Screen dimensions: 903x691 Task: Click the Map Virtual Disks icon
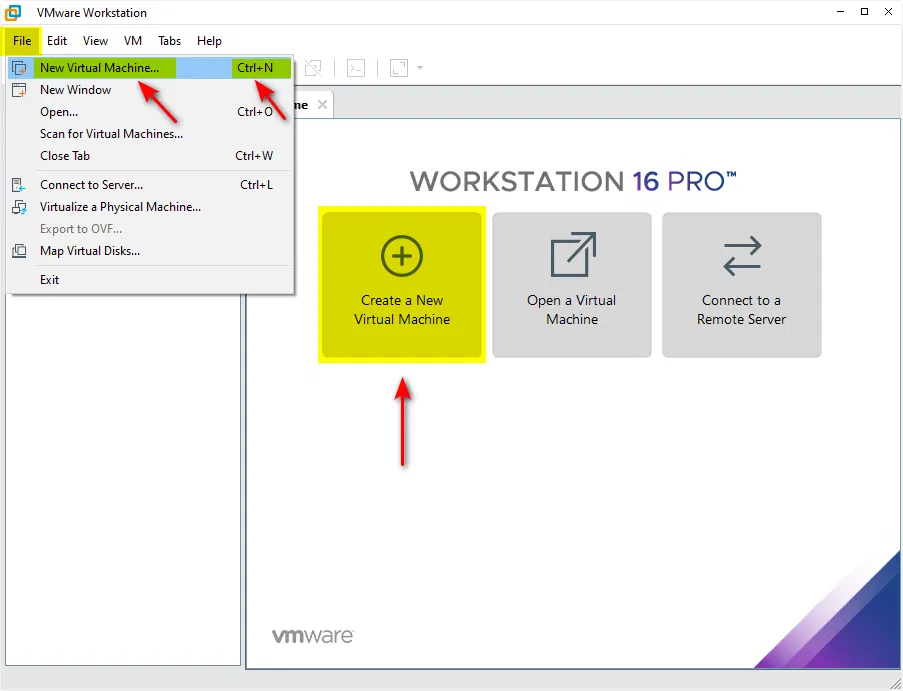tap(19, 251)
